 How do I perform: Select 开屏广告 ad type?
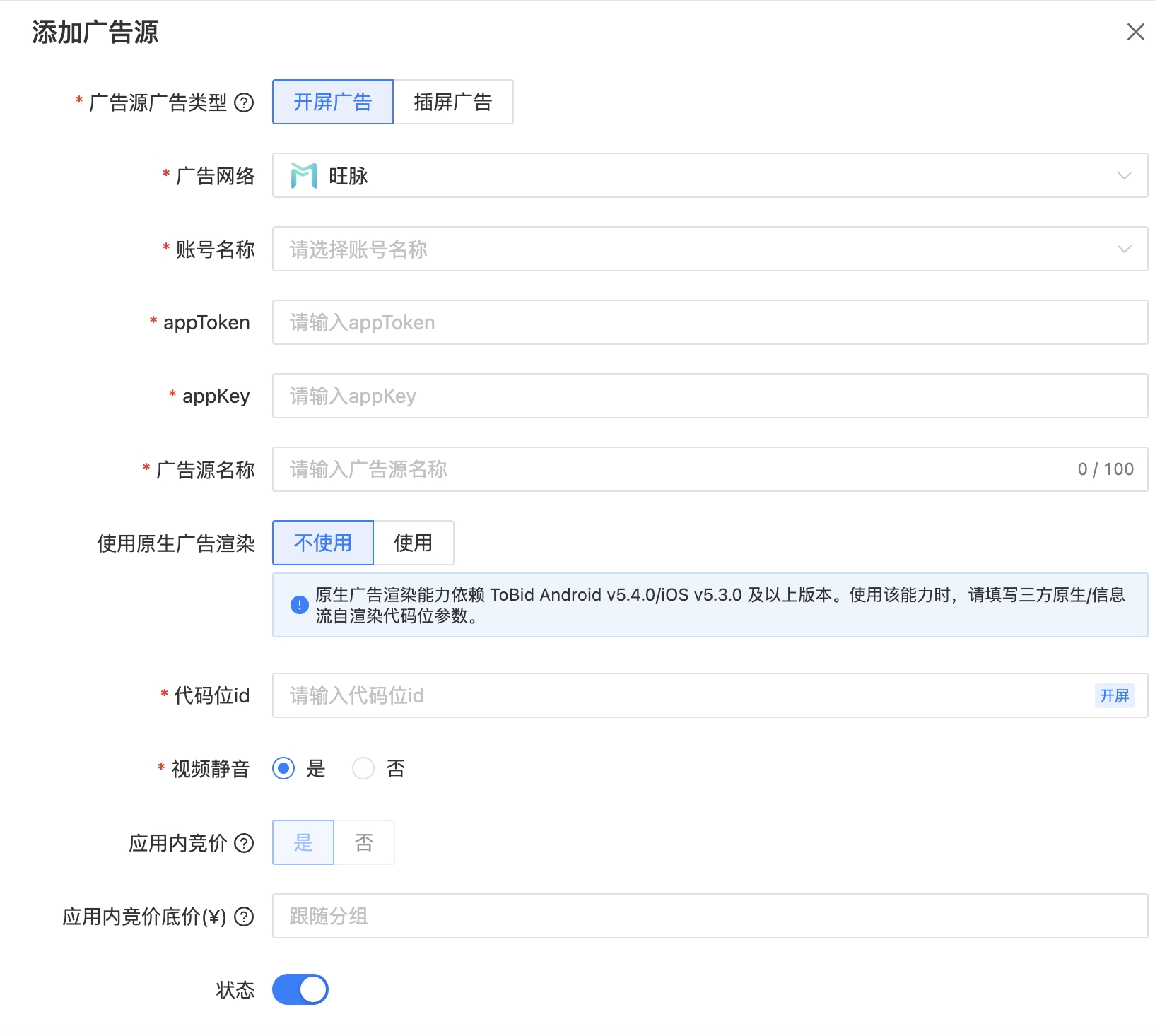click(x=332, y=102)
